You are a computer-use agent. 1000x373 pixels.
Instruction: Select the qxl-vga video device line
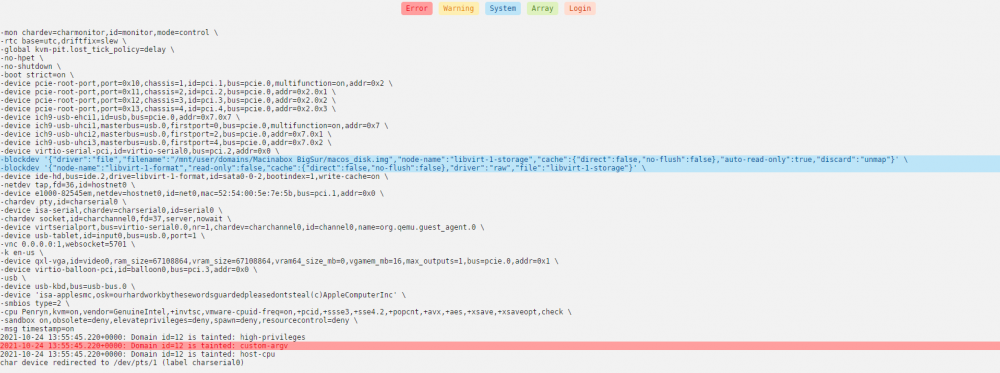tap(279, 261)
